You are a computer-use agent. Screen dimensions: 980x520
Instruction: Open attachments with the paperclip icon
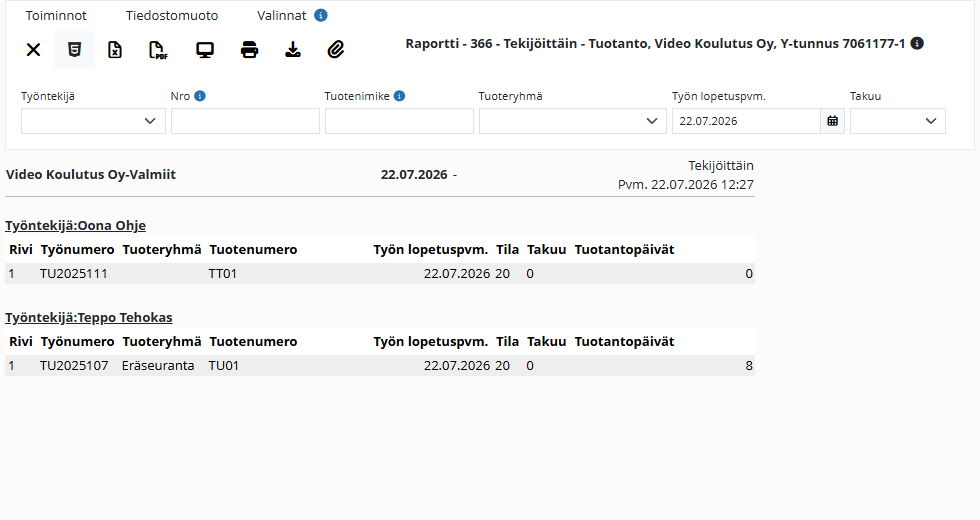(336, 49)
